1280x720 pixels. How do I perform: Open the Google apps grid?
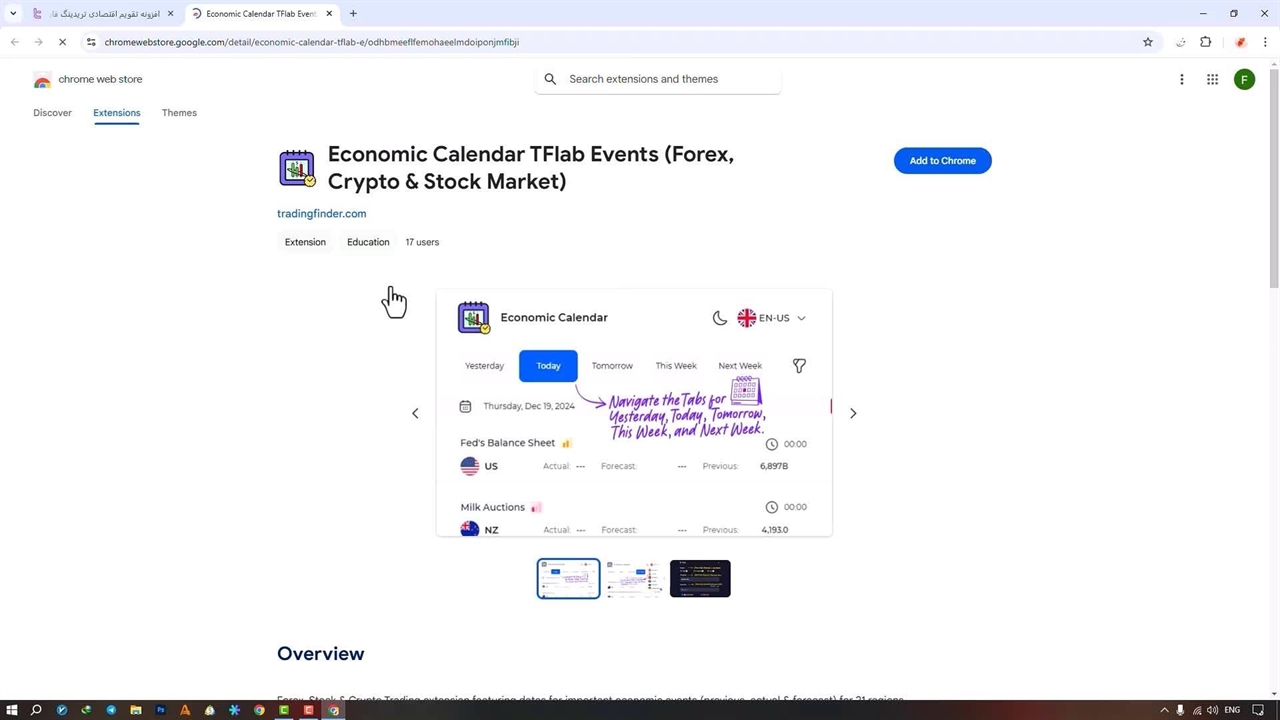1212,80
